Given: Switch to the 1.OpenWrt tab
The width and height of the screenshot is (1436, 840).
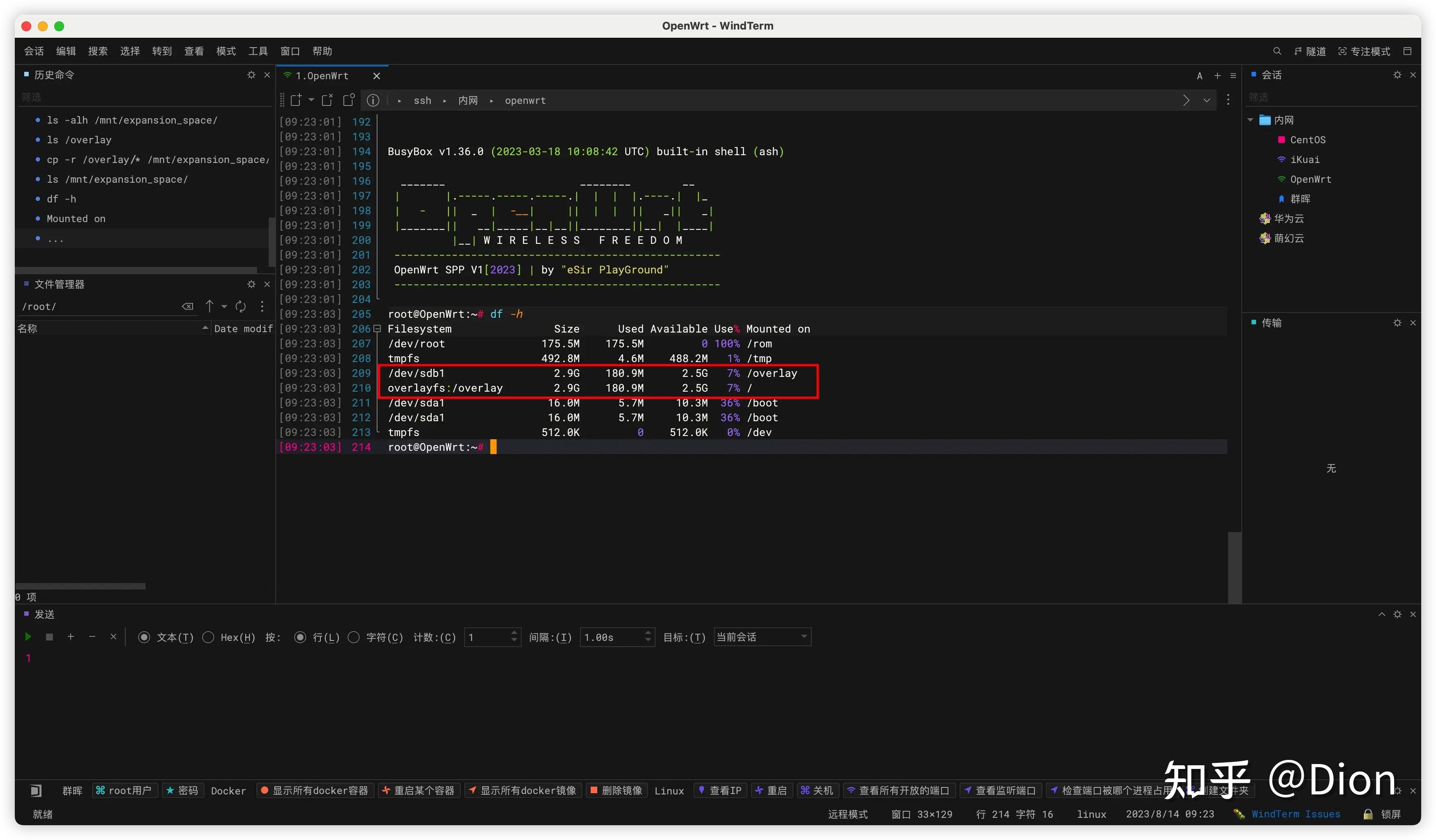Looking at the screenshot, I should pos(322,76).
